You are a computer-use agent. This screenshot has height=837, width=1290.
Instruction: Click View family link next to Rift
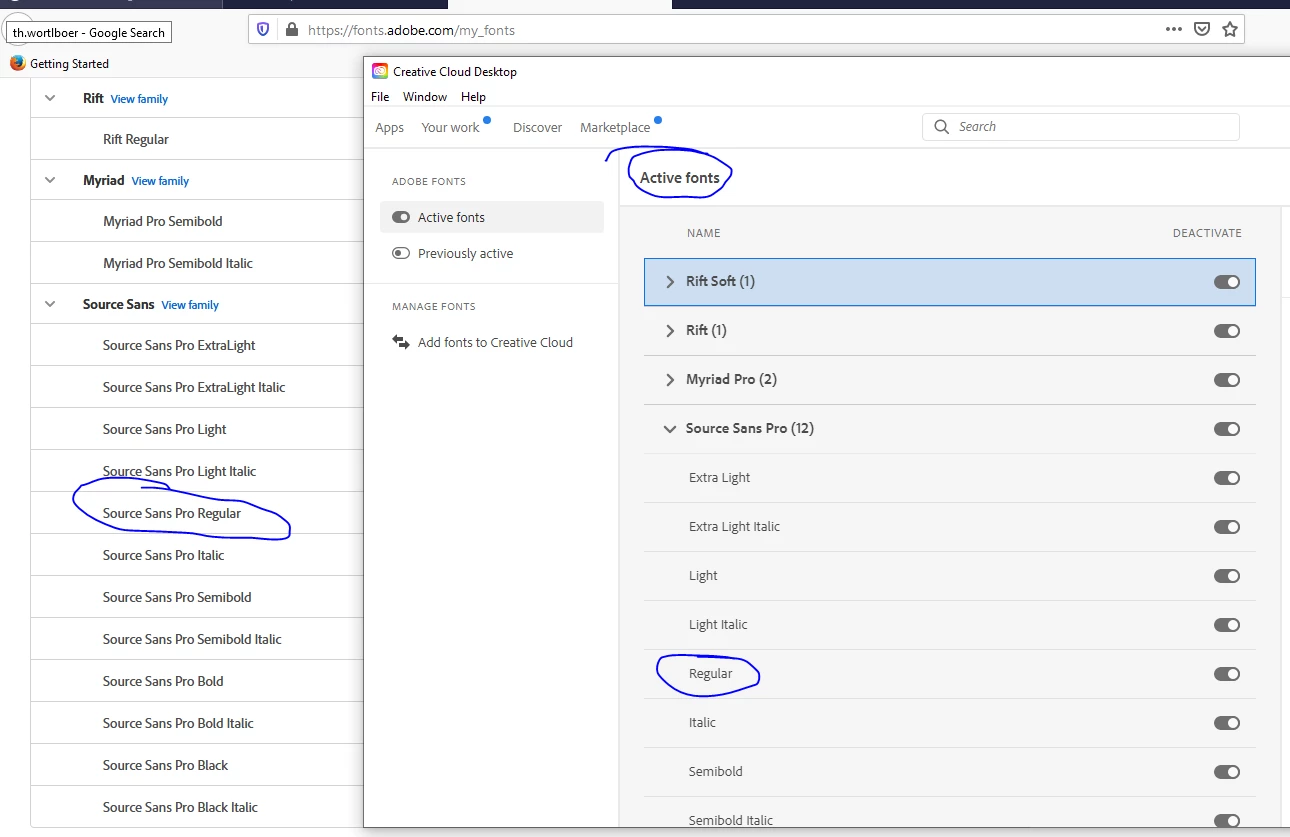pos(139,99)
